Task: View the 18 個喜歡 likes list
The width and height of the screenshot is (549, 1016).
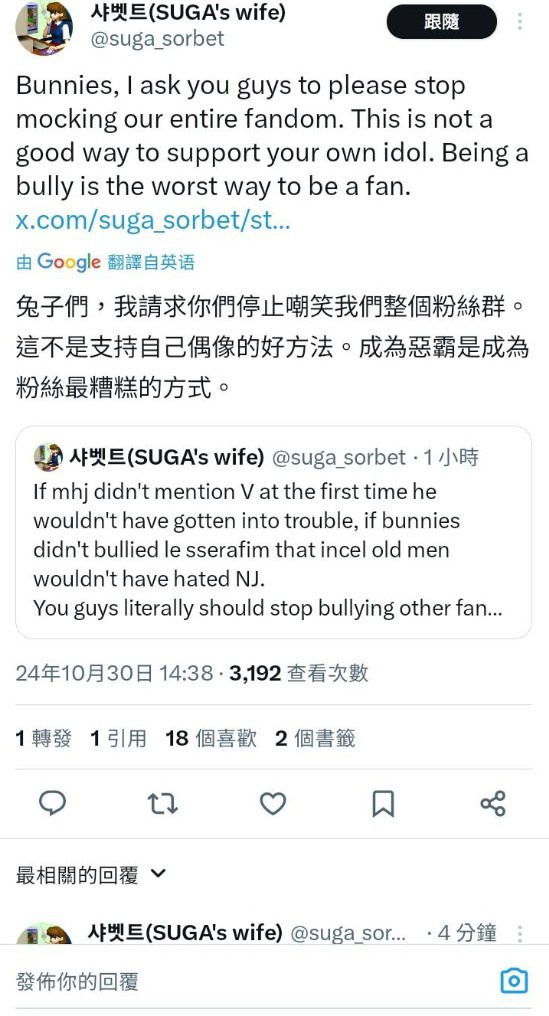Action: pos(211,738)
